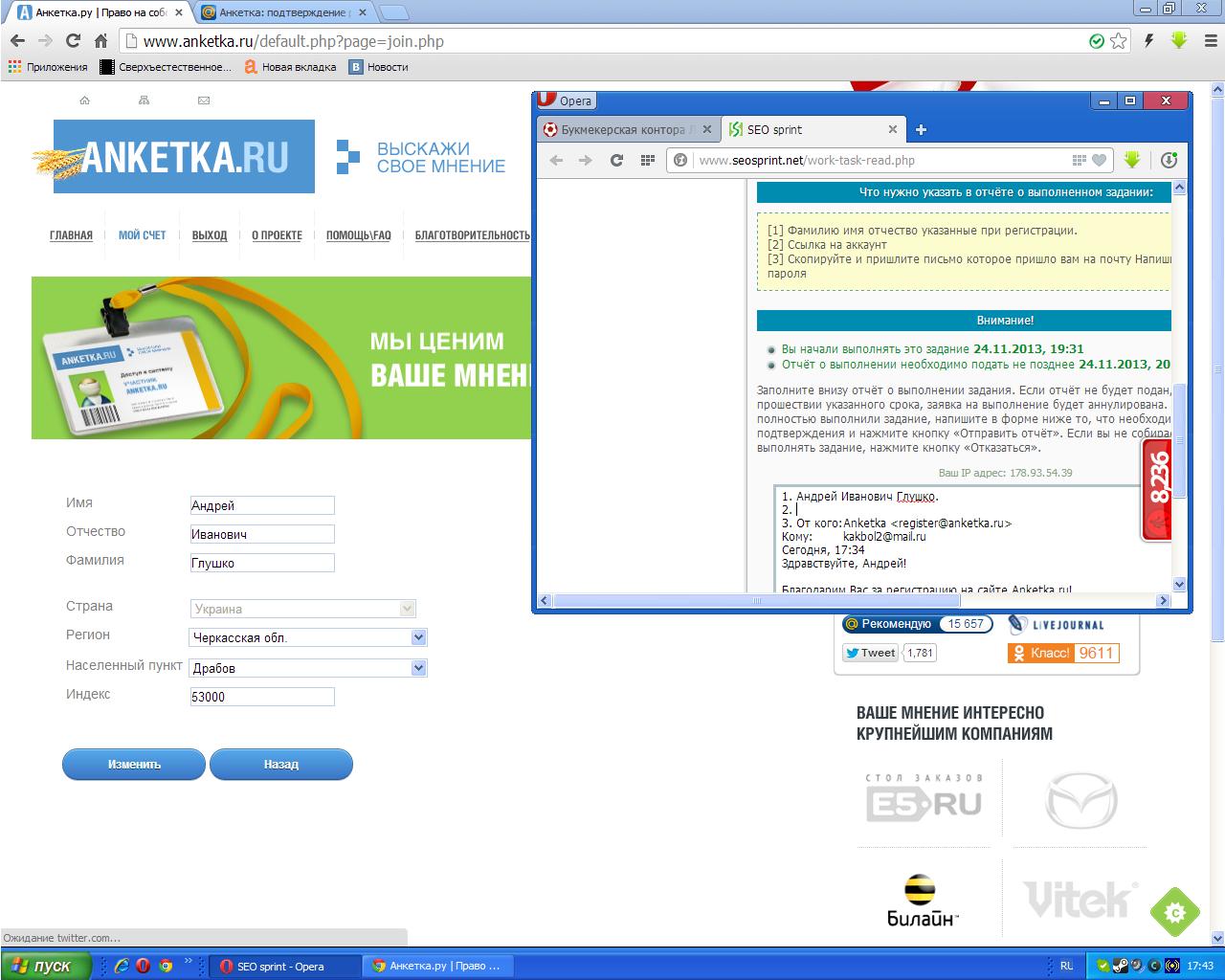Viewport: 1225px width, 980px height.
Task: Click the green download arrow extension in Chrome
Action: pos(1179,40)
